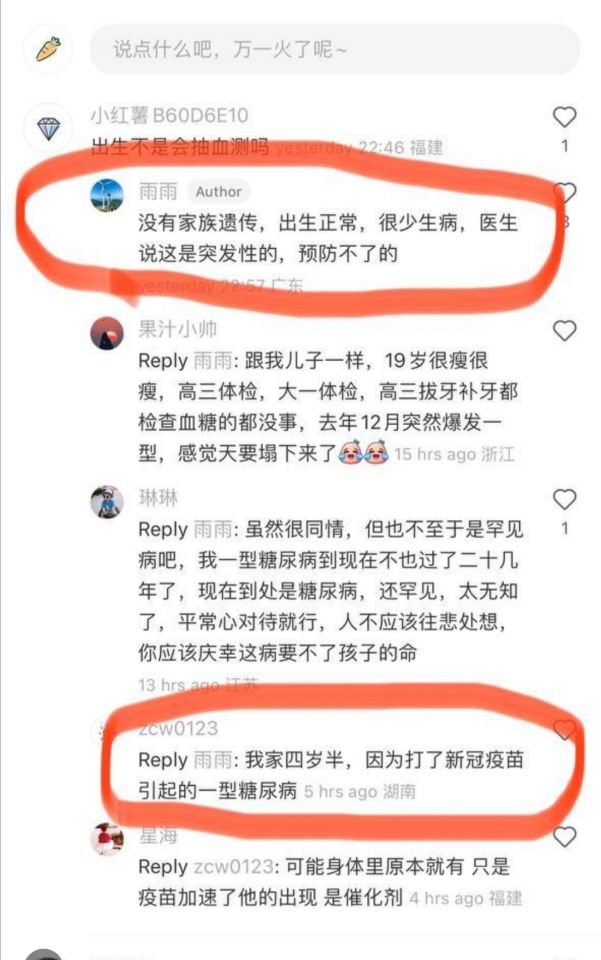
Task: Open 琳琳's profile avatar
Action: pos(107,502)
